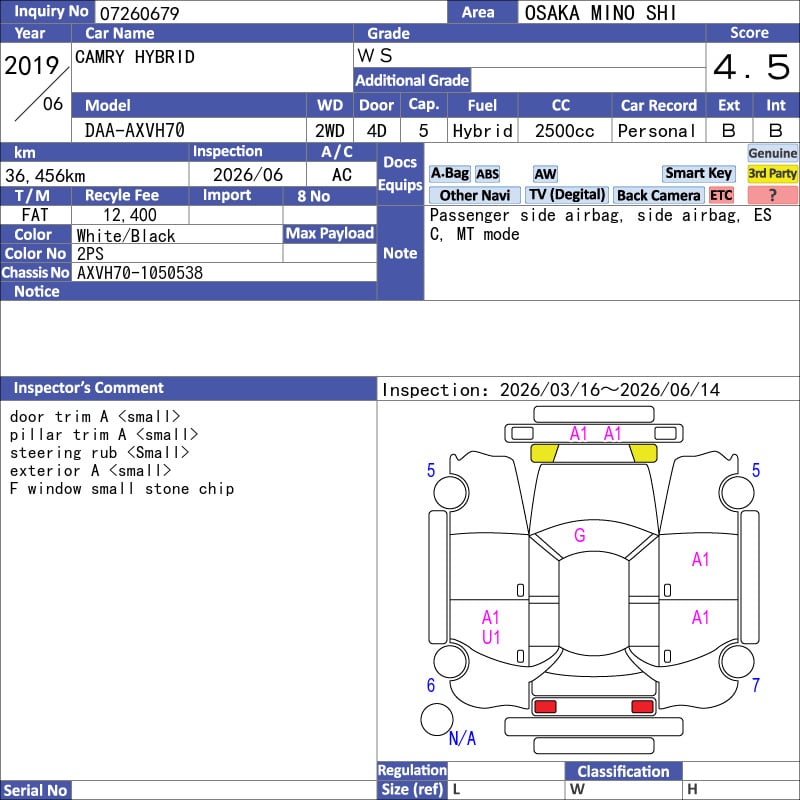
Task: Select the Other Navi badge
Action: point(475,195)
